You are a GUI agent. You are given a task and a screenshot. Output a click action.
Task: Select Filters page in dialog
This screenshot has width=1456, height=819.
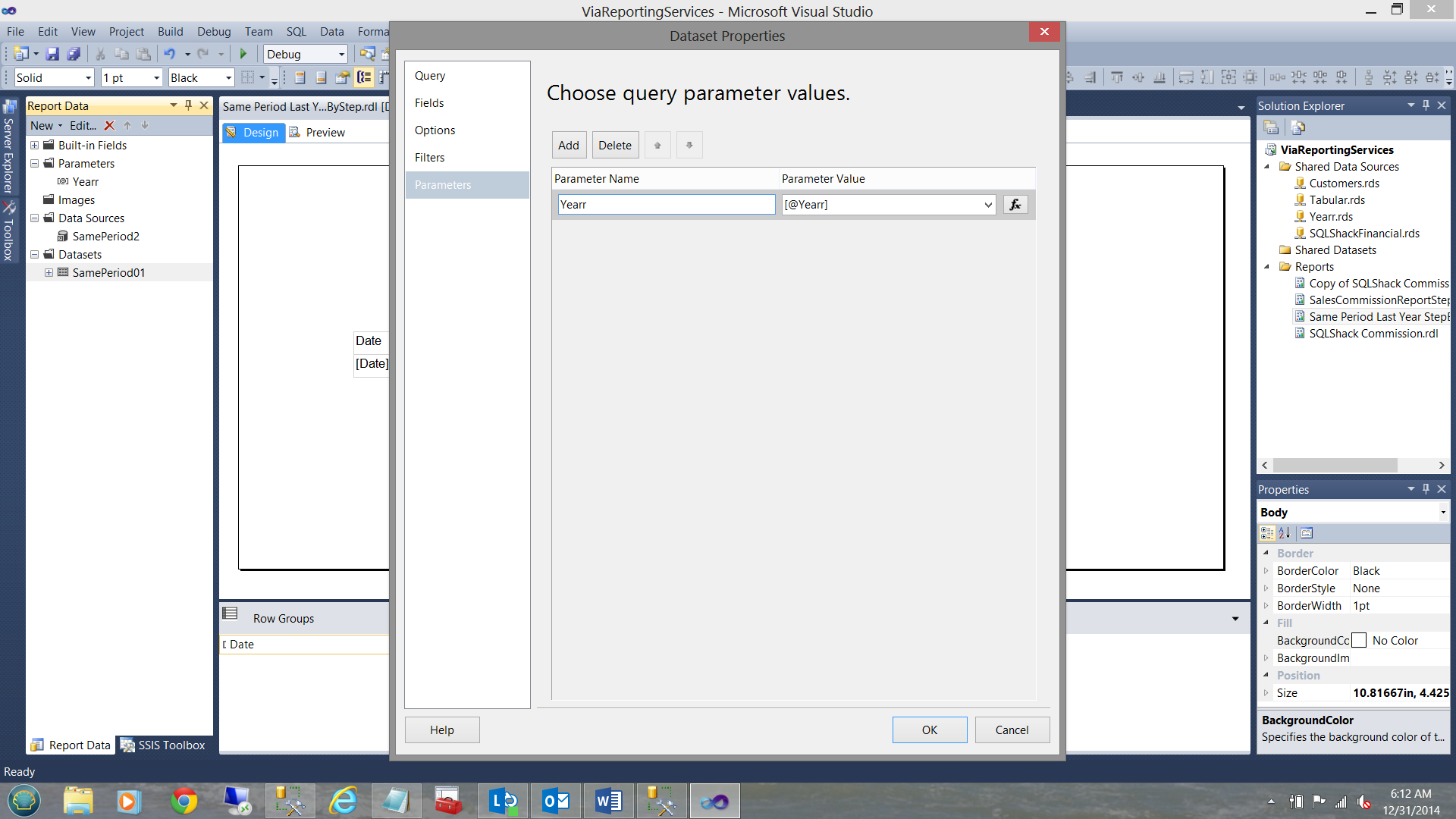click(430, 158)
